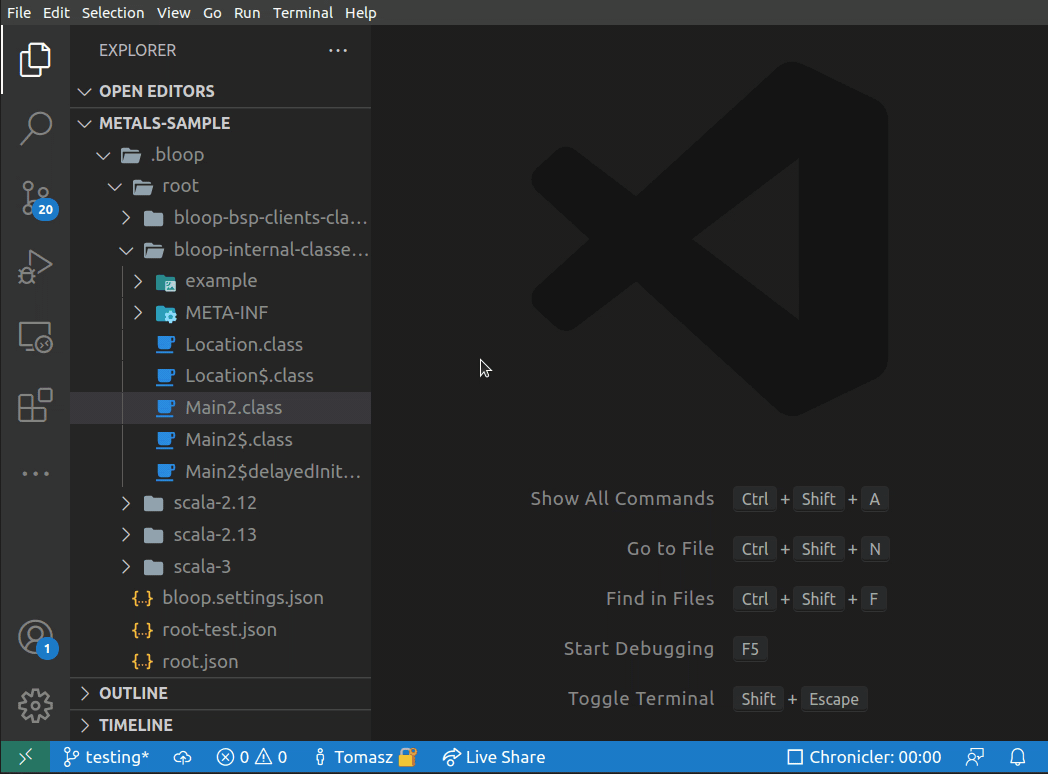Start Chronicler recording in status bar
Screen dimensions: 1048x774
click(864, 757)
